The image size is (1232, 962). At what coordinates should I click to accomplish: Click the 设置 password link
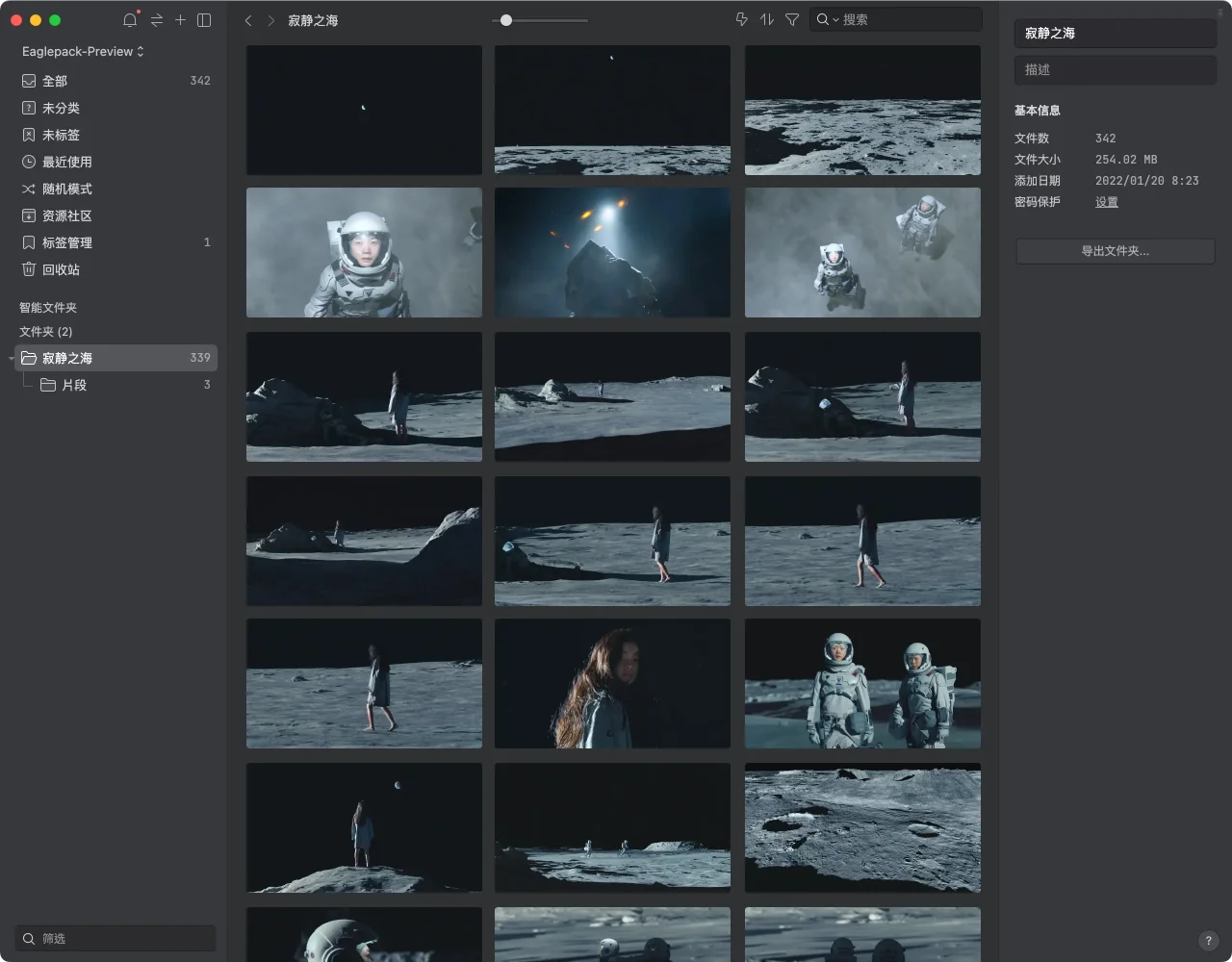(x=1107, y=202)
